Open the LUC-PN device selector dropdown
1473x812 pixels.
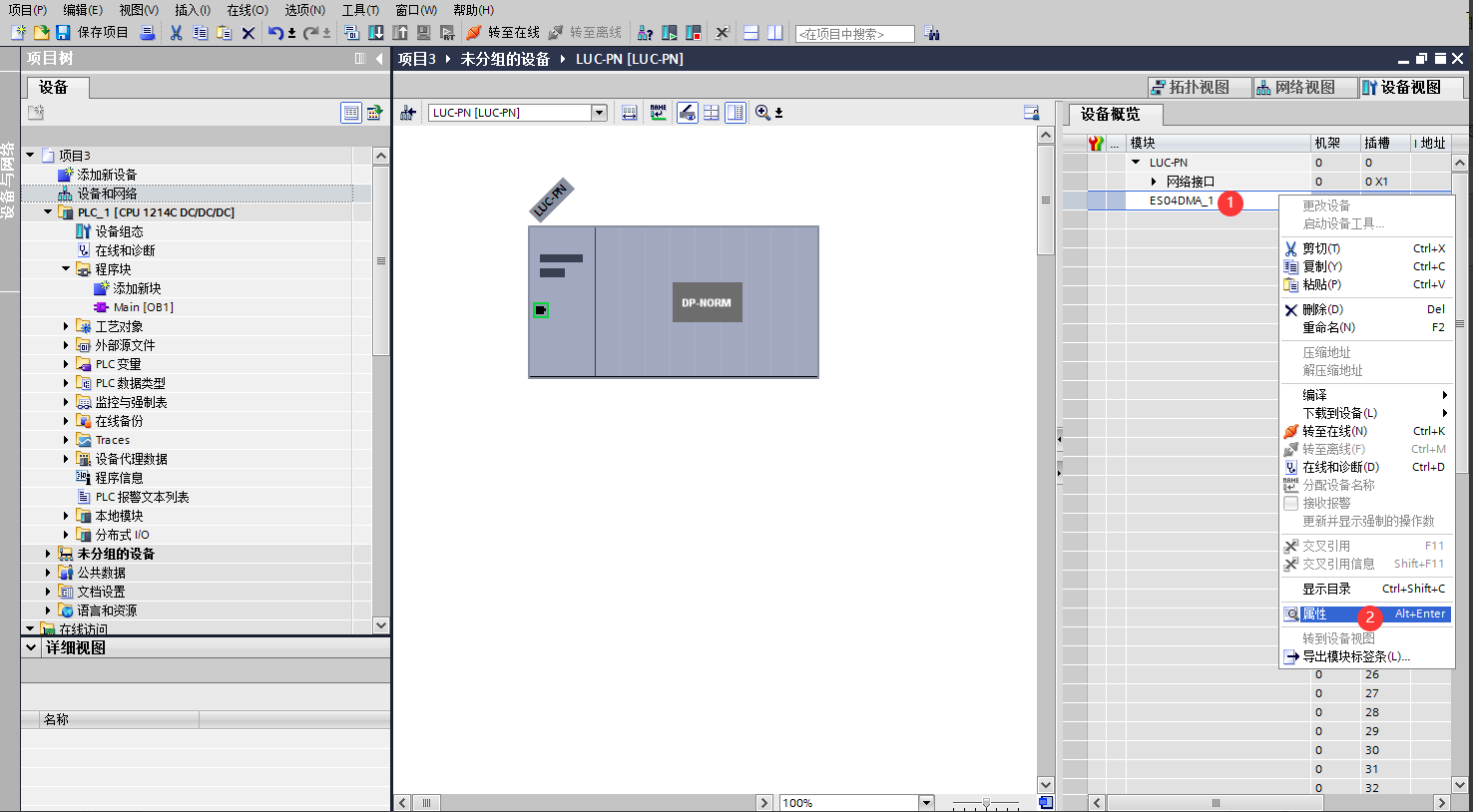click(599, 113)
